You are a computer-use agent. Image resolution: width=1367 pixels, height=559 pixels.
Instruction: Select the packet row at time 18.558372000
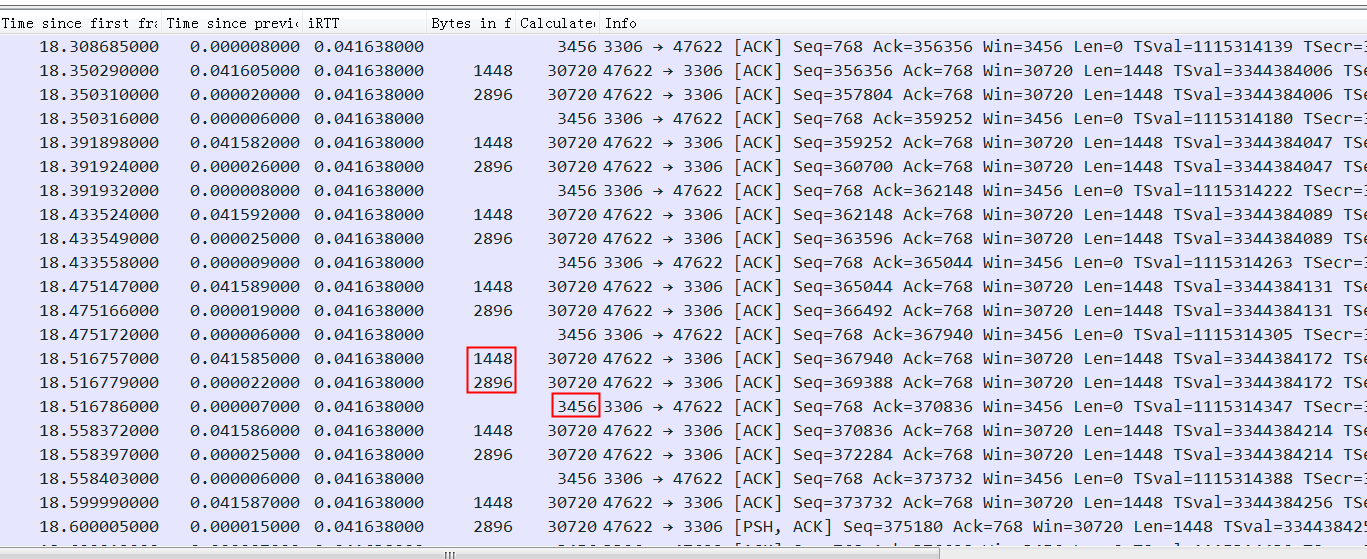(683, 431)
